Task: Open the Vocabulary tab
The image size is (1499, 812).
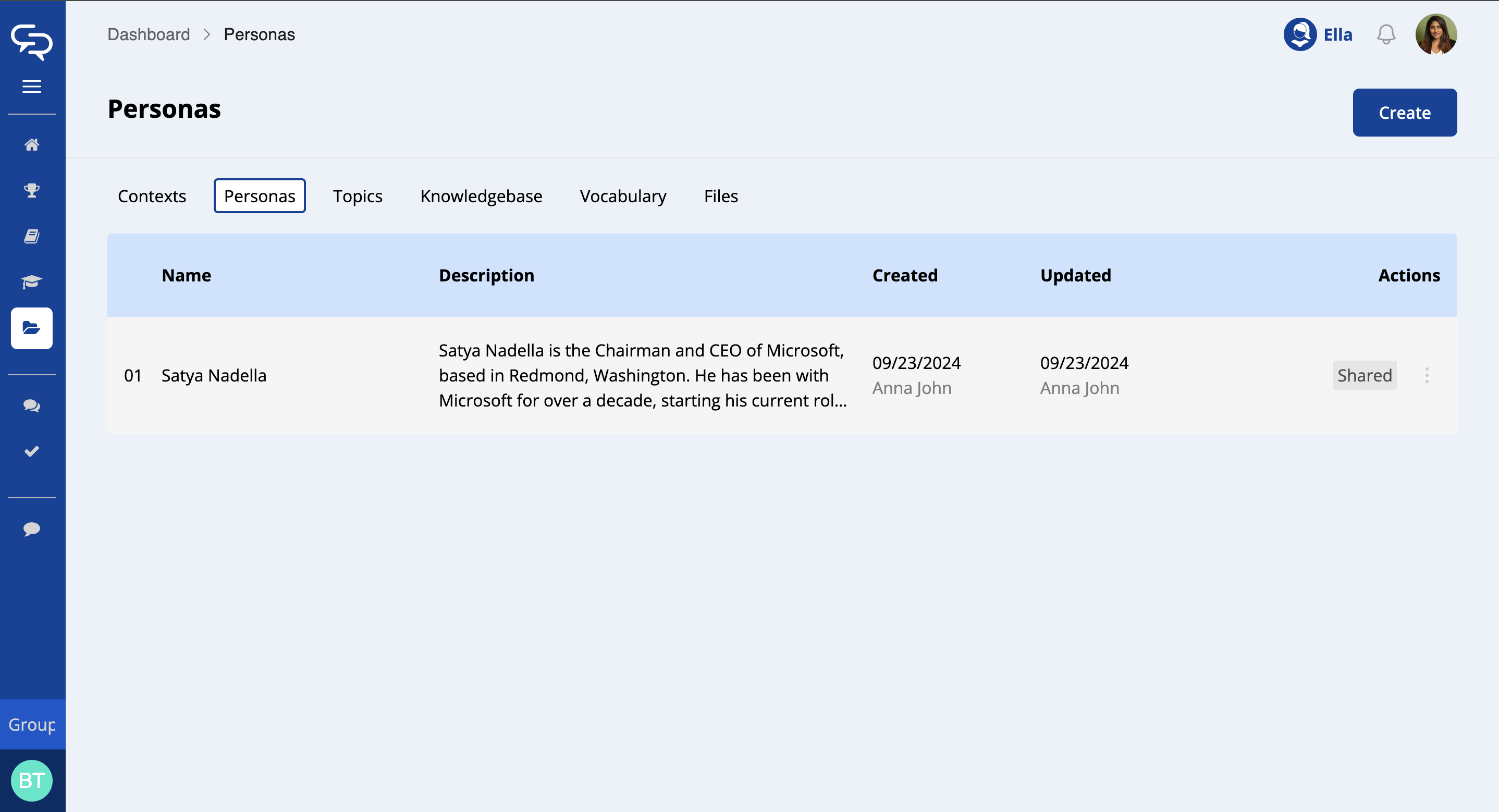Action: pyautogui.click(x=623, y=196)
